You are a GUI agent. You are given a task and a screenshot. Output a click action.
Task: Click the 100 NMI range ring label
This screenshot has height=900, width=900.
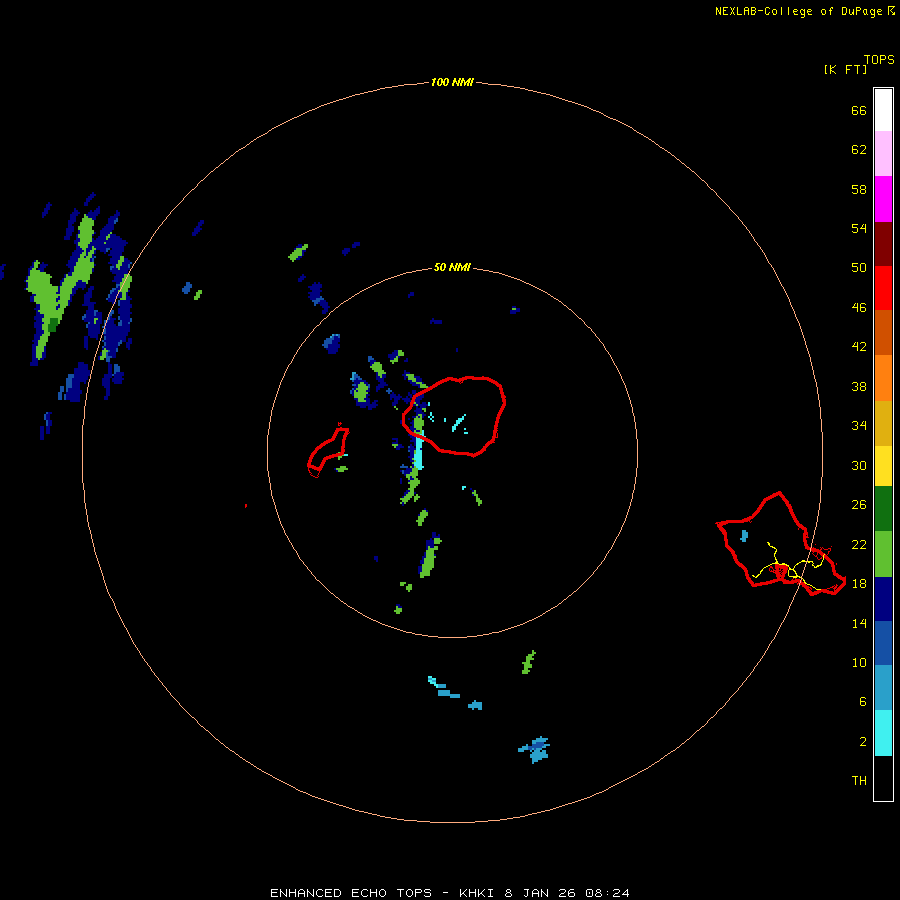(x=452, y=82)
